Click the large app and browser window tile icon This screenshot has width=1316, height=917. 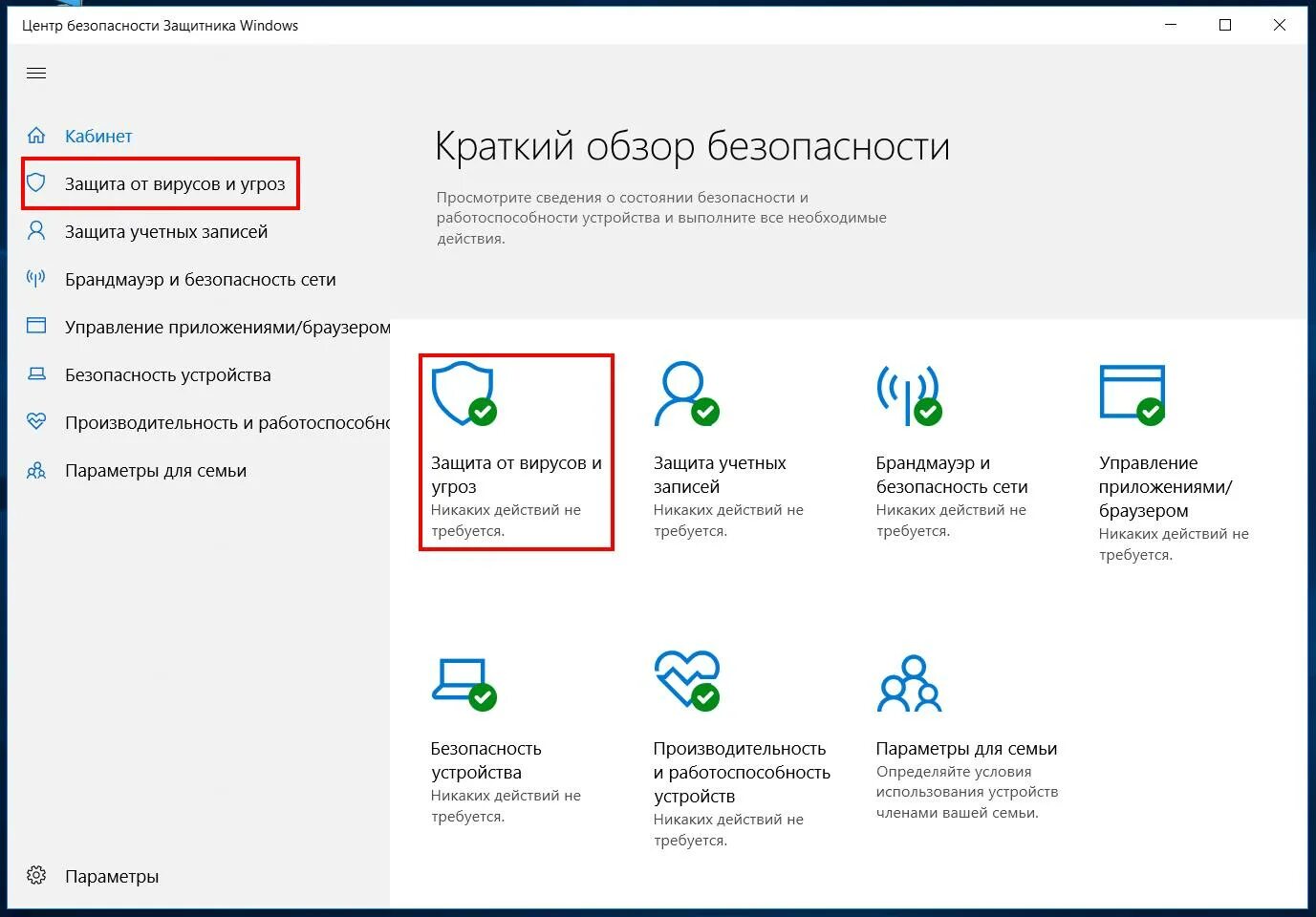(x=1133, y=394)
